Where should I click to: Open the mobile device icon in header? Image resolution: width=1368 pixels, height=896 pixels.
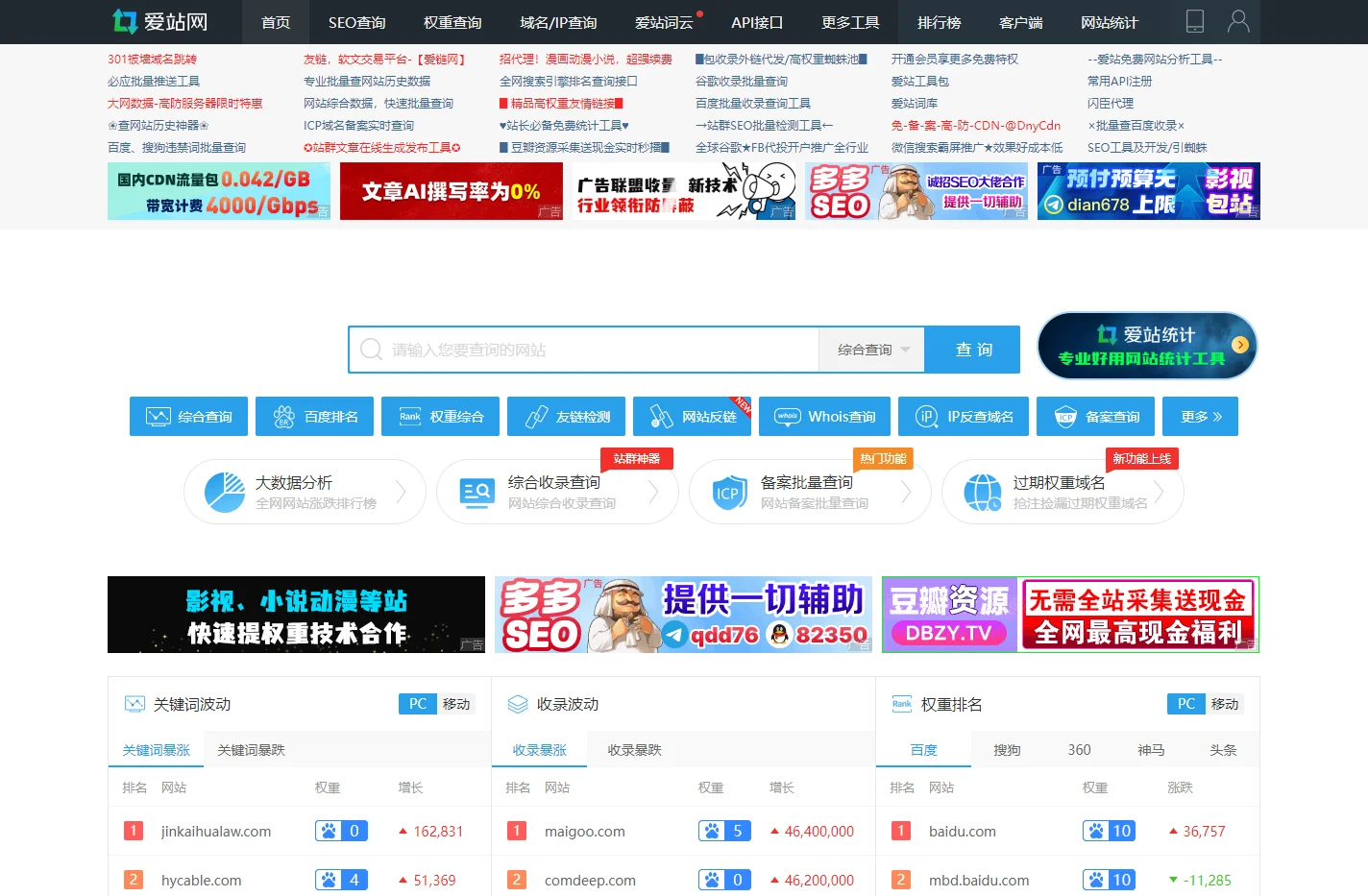(1195, 21)
